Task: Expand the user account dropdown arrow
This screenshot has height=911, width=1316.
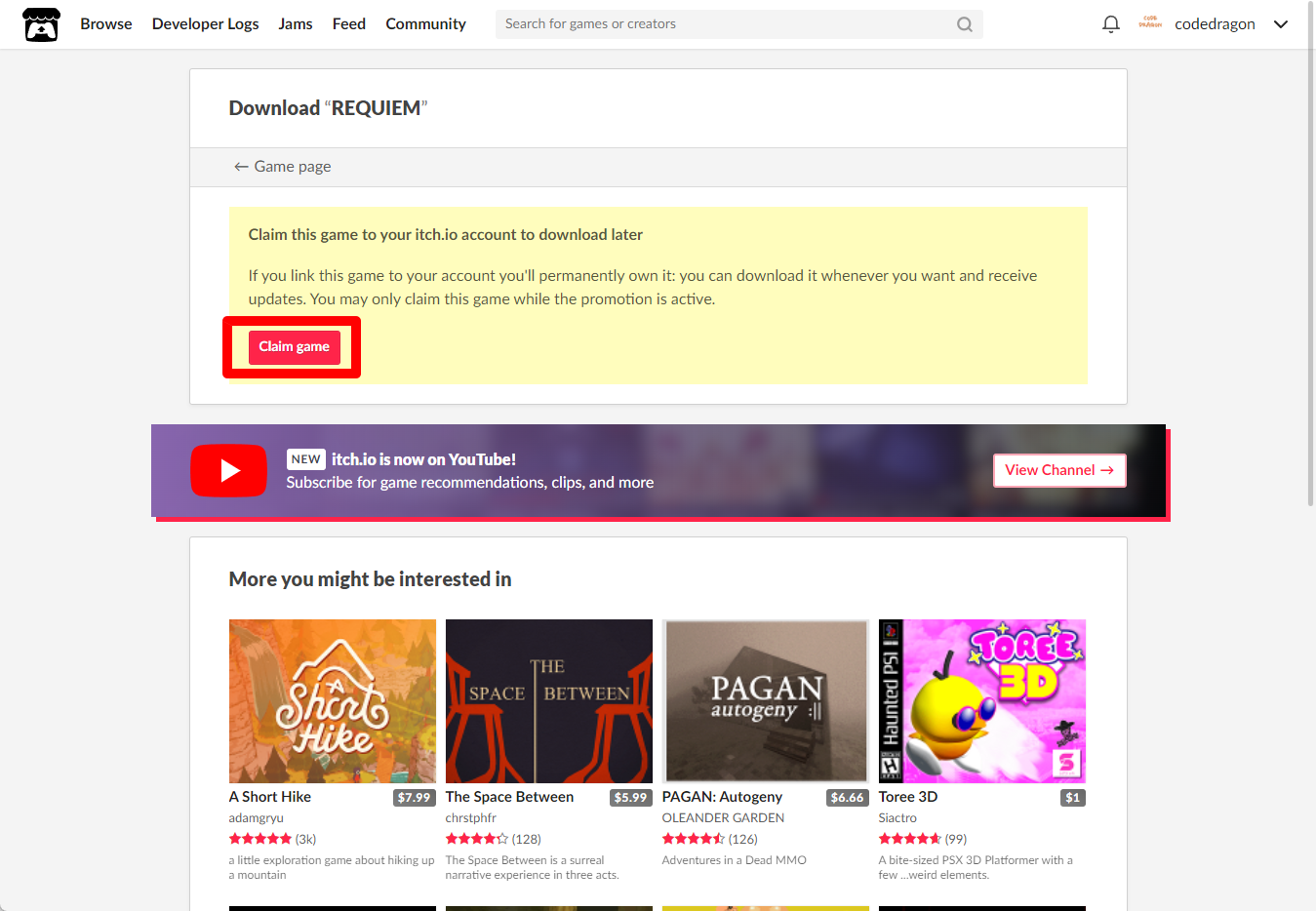Action: pyautogui.click(x=1281, y=24)
